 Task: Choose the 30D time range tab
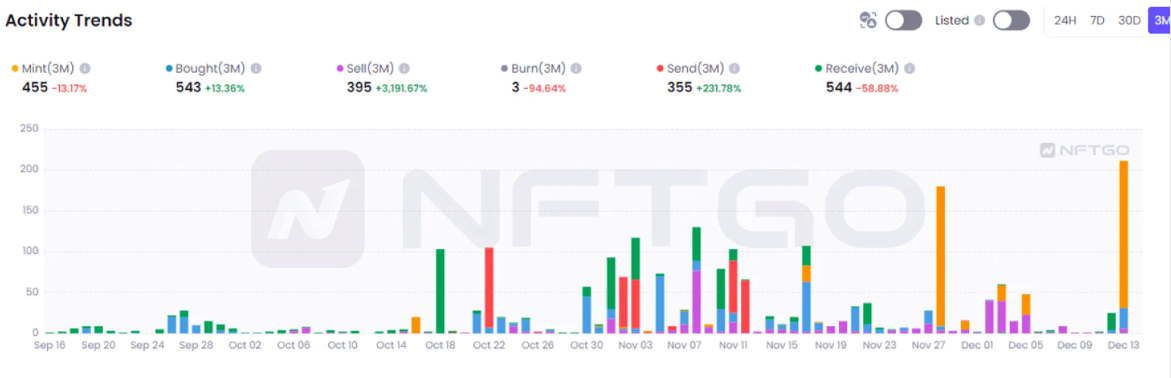pyautogui.click(x=1129, y=21)
